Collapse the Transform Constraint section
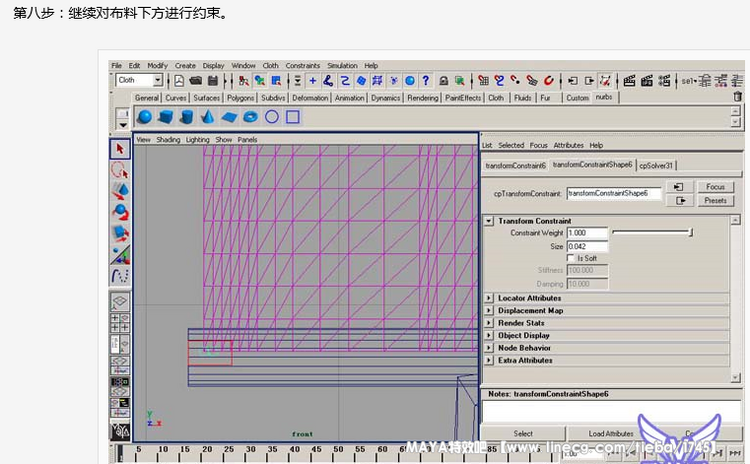This screenshot has height=464, width=750. click(489, 221)
